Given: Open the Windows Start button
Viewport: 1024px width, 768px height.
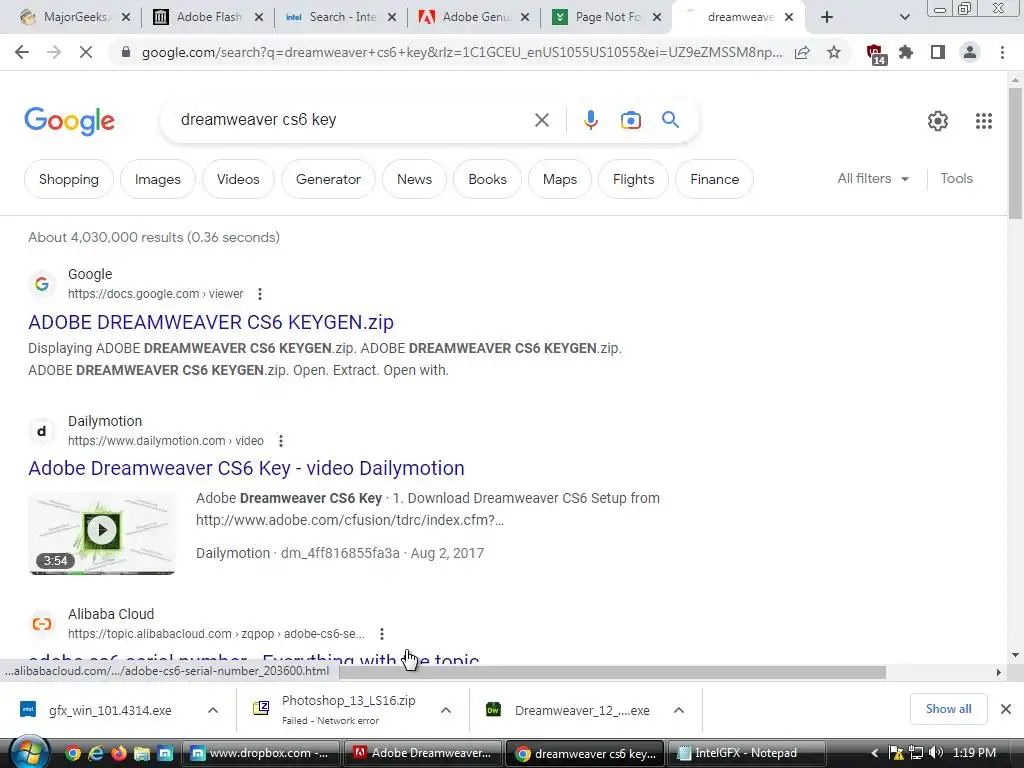Looking at the screenshot, I should (x=27, y=753).
